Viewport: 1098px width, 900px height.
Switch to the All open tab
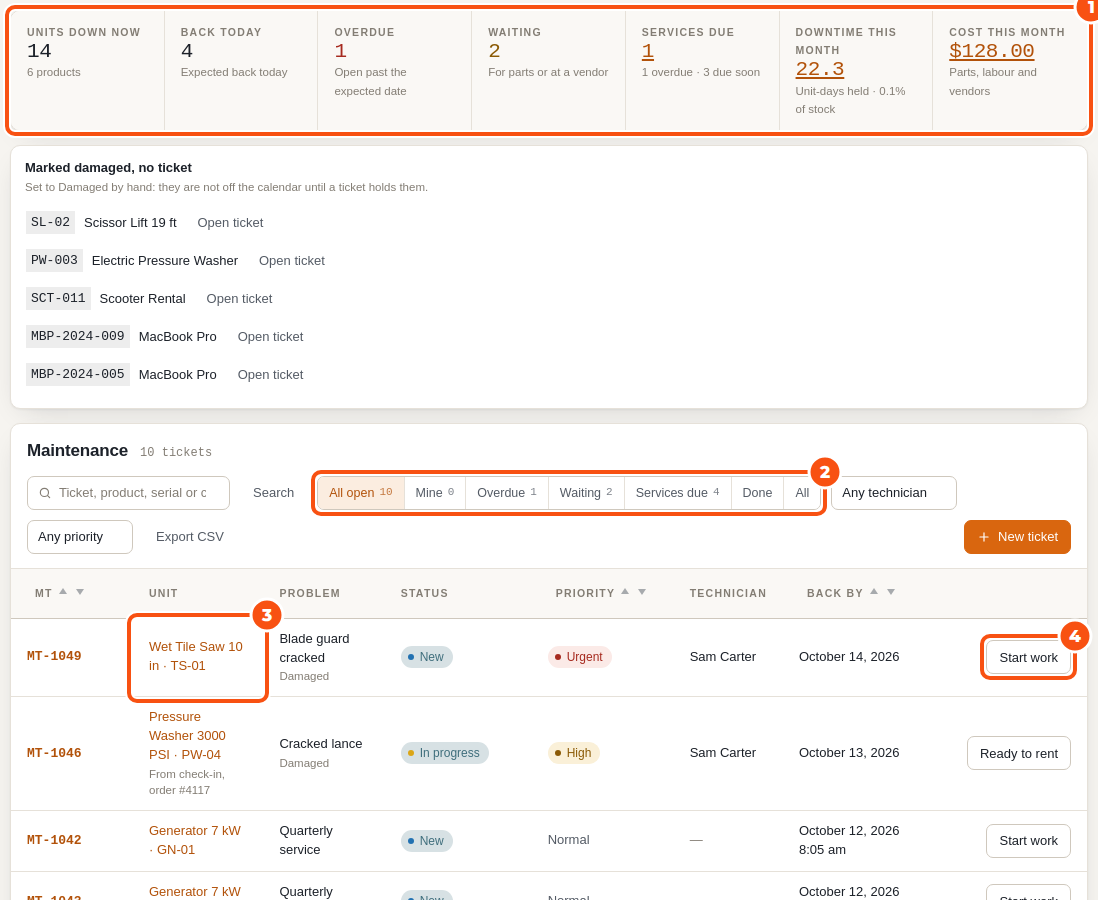tap(361, 493)
